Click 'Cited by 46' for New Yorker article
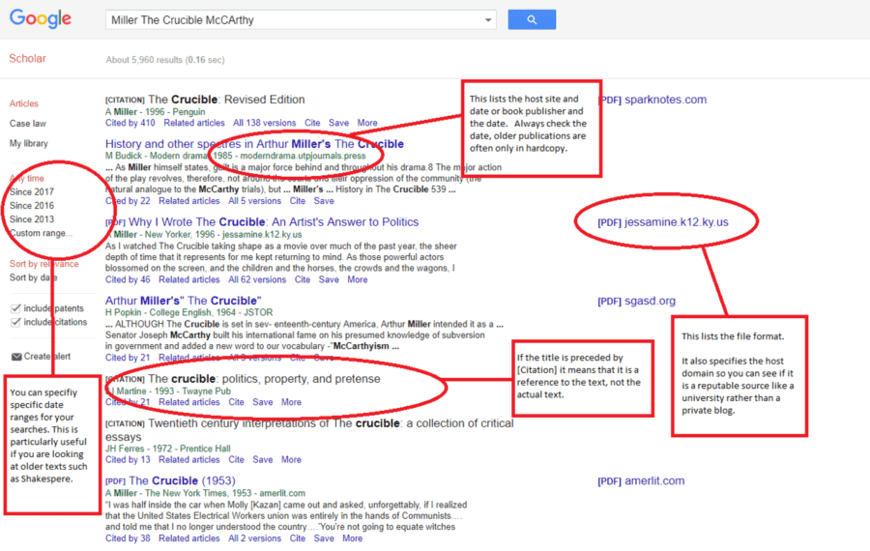870x551 pixels. pos(128,280)
